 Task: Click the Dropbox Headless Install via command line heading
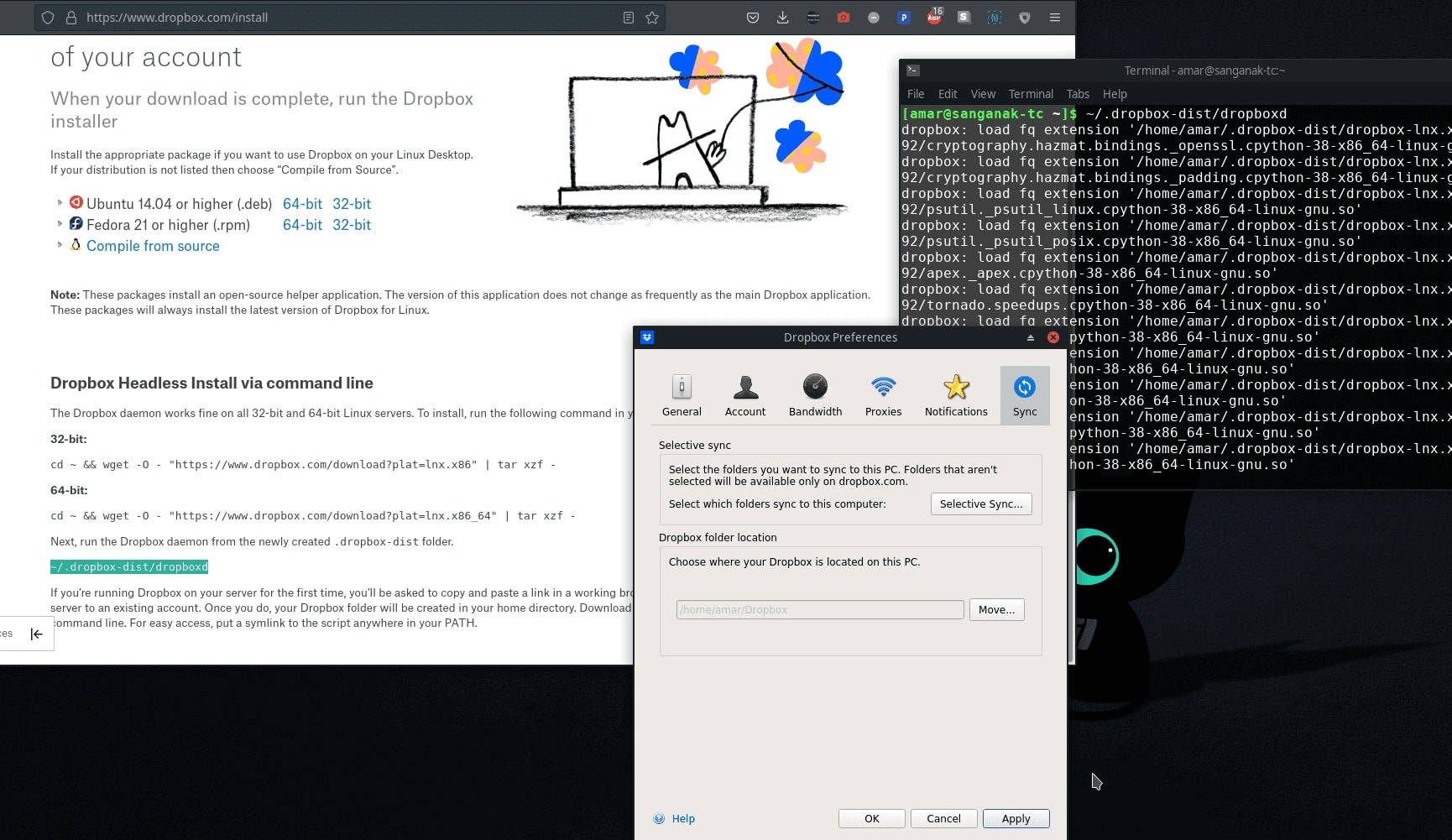click(212, 383)
